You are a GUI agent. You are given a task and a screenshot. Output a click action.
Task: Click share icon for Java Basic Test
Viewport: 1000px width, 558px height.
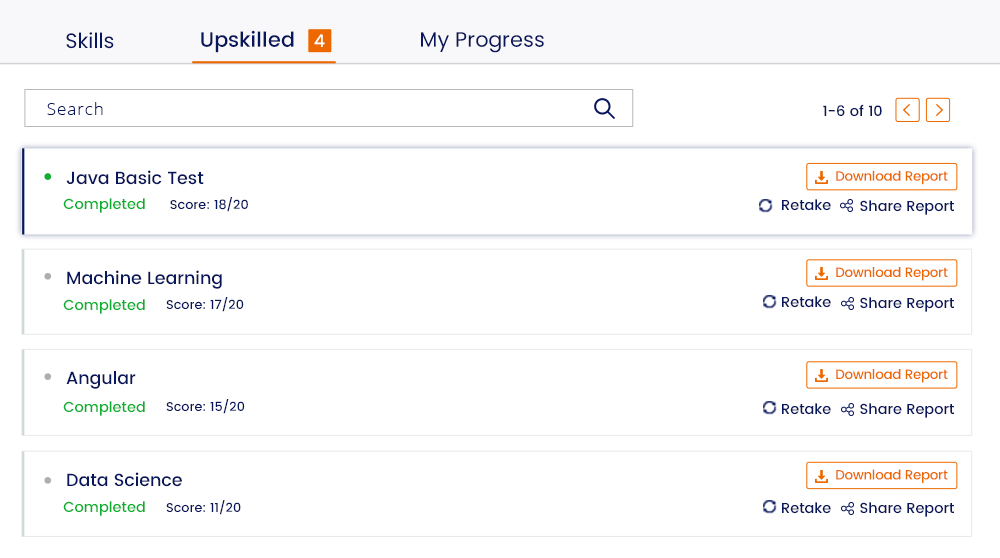[846, 205]
